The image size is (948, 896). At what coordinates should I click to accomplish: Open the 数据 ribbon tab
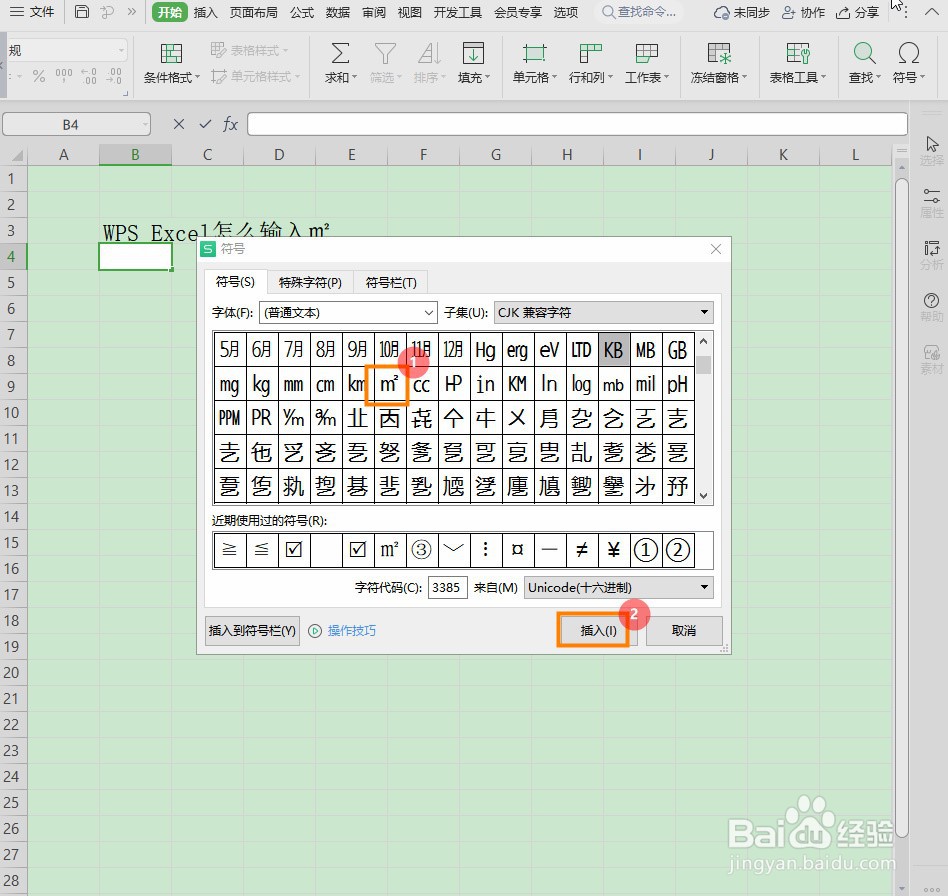pos(337,13)
